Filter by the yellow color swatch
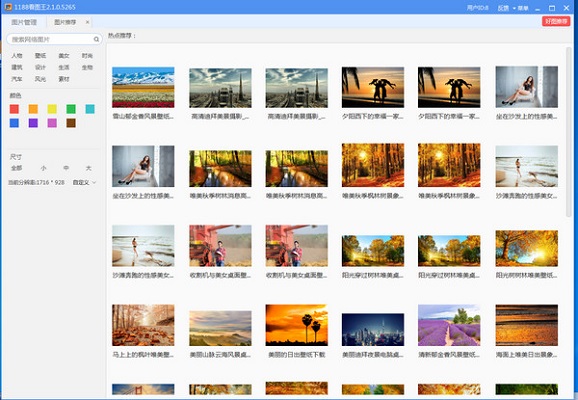Viewport: 578px width, 400px height. 52,109
